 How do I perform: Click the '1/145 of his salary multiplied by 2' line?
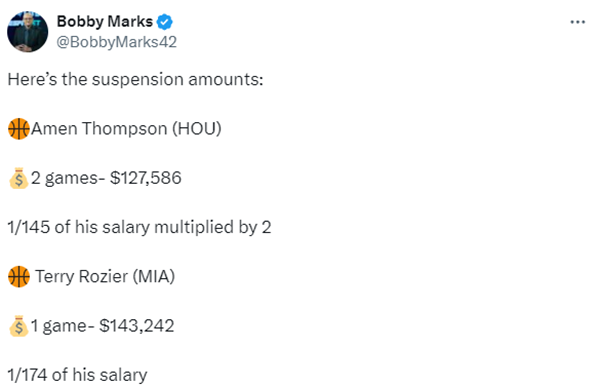[x=139, y=227]
